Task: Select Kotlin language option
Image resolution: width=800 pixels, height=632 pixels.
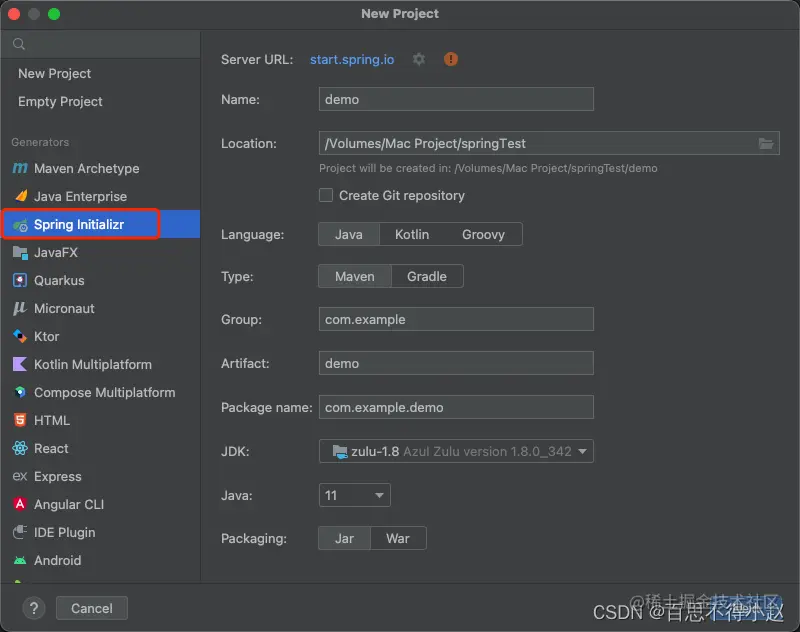Action: (412, 234)
